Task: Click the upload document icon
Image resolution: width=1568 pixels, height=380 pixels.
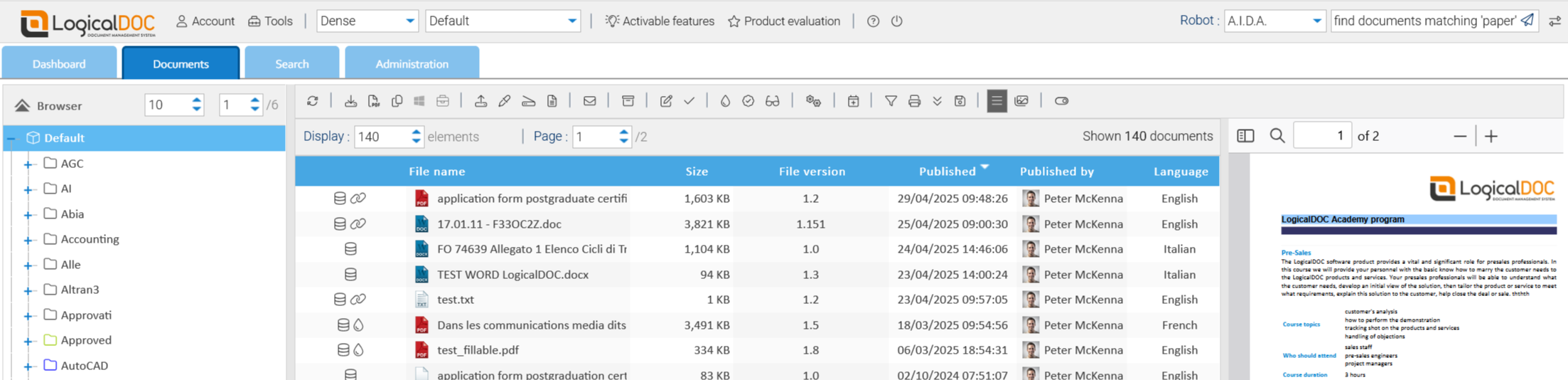Action: click(x=481, y=101)
